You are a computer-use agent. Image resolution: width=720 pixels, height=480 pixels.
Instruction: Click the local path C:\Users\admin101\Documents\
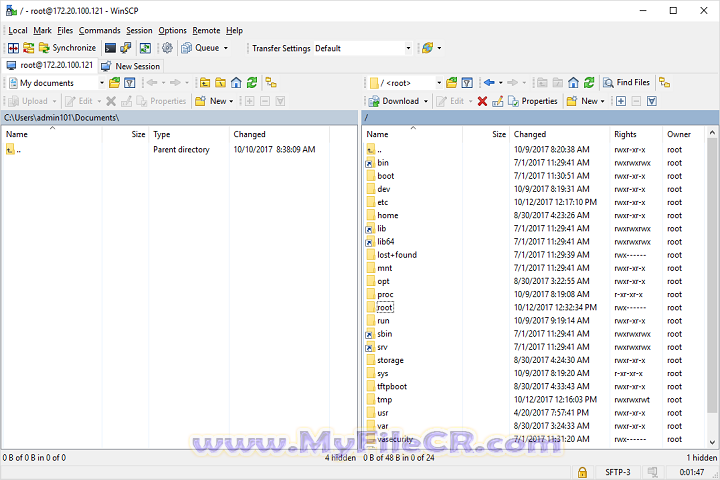(62, 118)
